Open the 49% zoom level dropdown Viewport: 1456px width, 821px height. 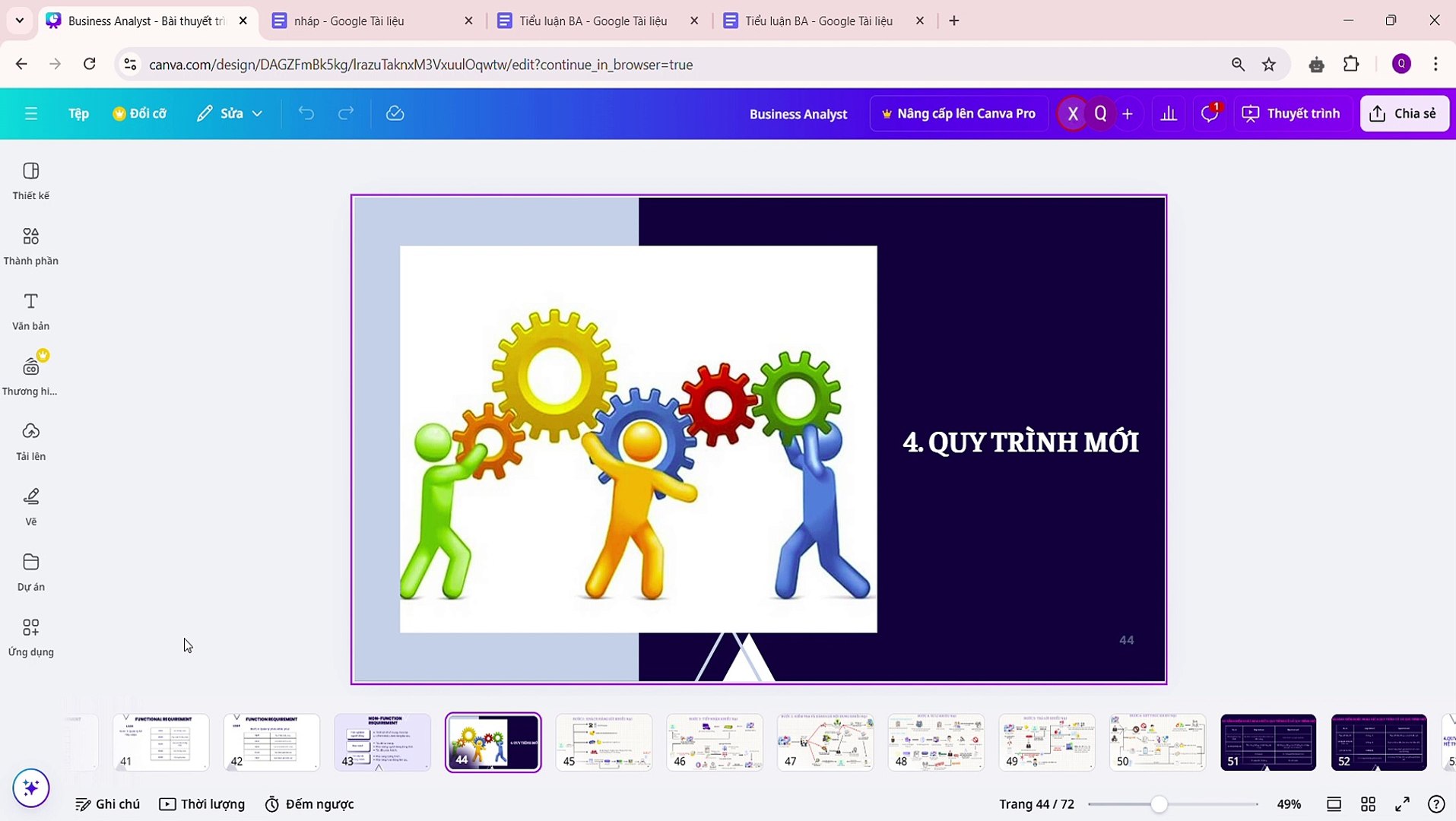point(1289,804)
